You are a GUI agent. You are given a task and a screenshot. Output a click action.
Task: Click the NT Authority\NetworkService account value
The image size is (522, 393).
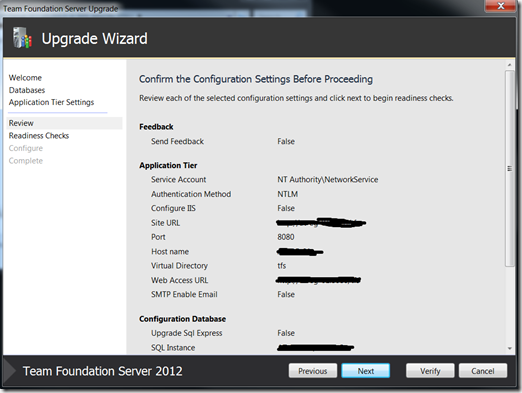(328, 180)
